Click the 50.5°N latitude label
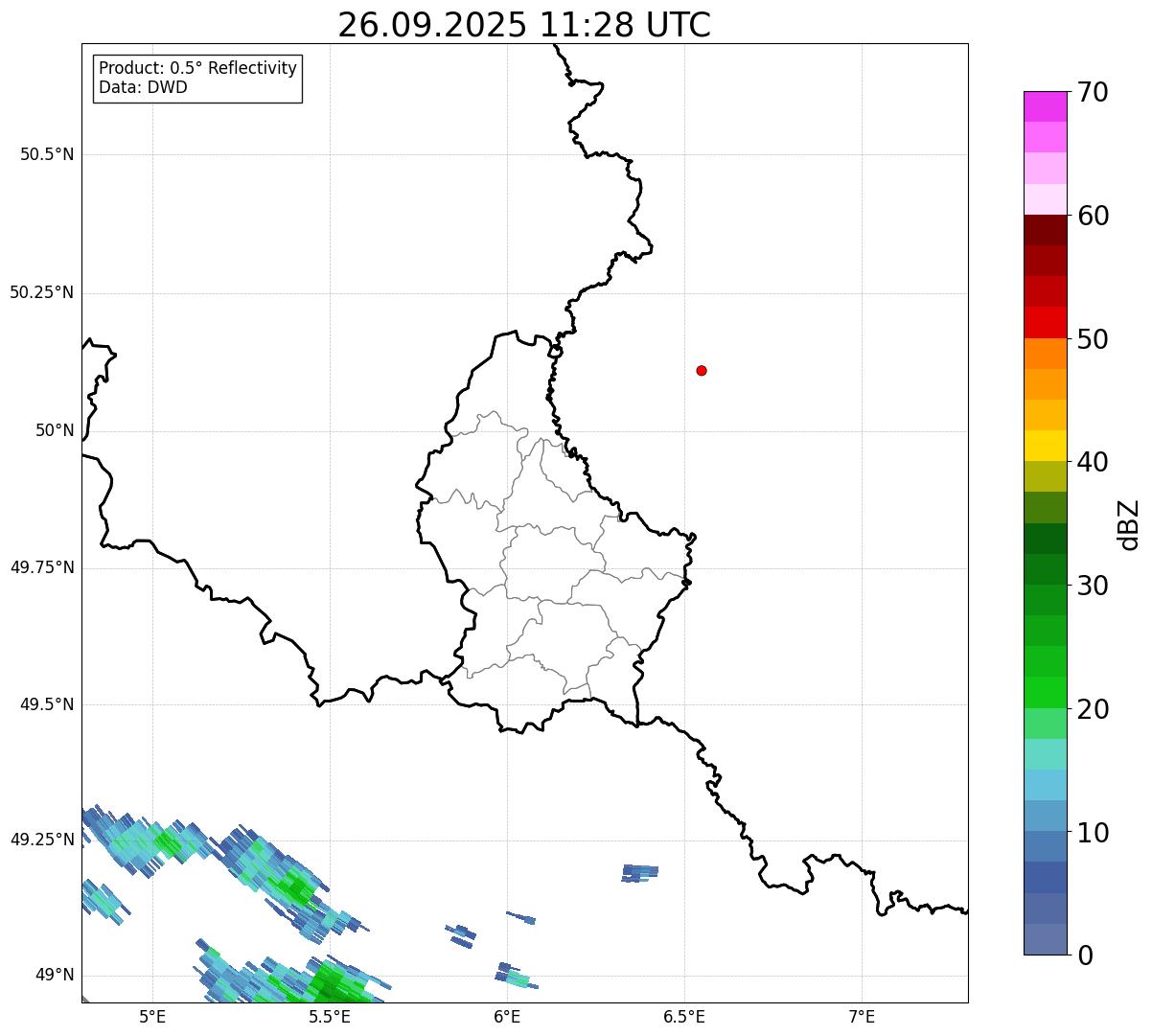Viewport: 1152px width, 1036px height. (x=47, y=154)
